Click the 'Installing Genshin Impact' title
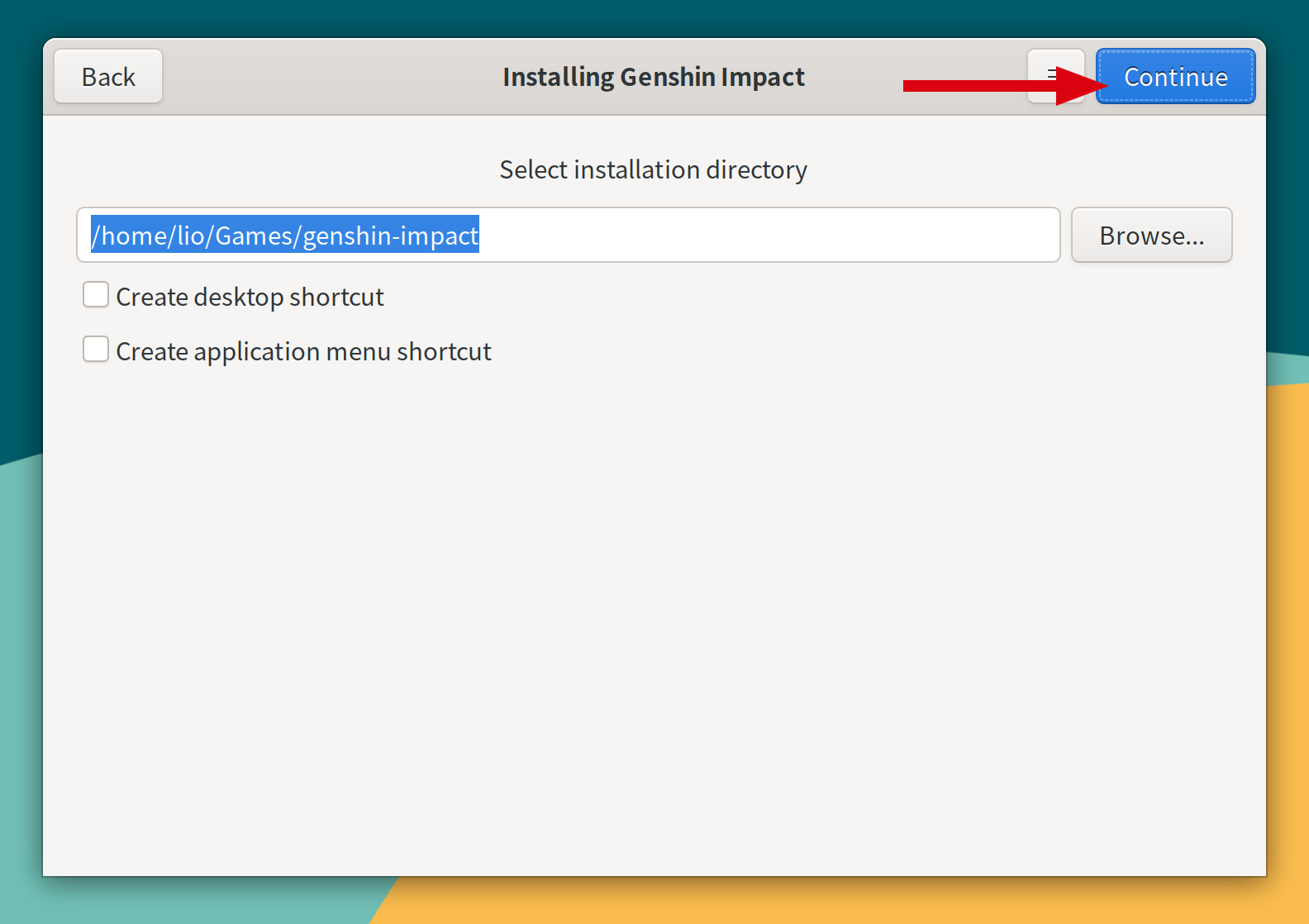This screenshot has height=924, width=1309. click(653, 77)
